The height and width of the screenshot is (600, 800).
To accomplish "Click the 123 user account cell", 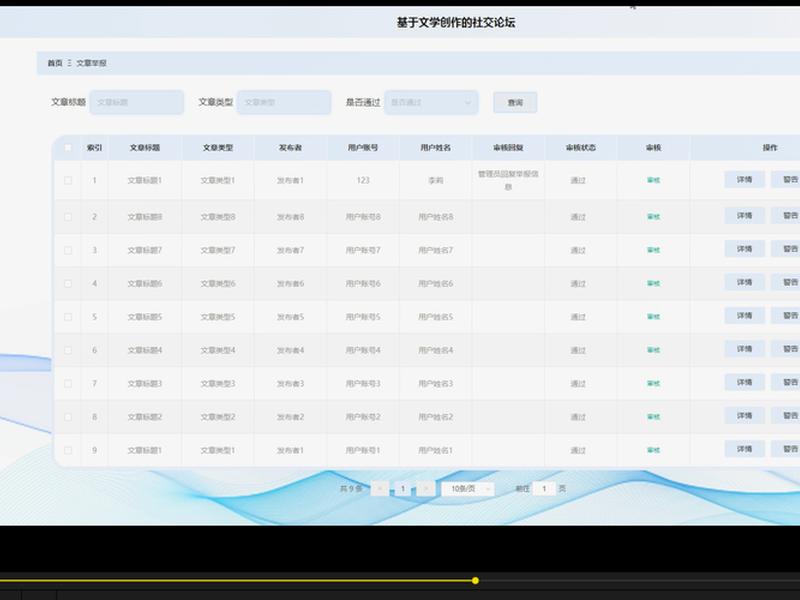I will 363,181.
